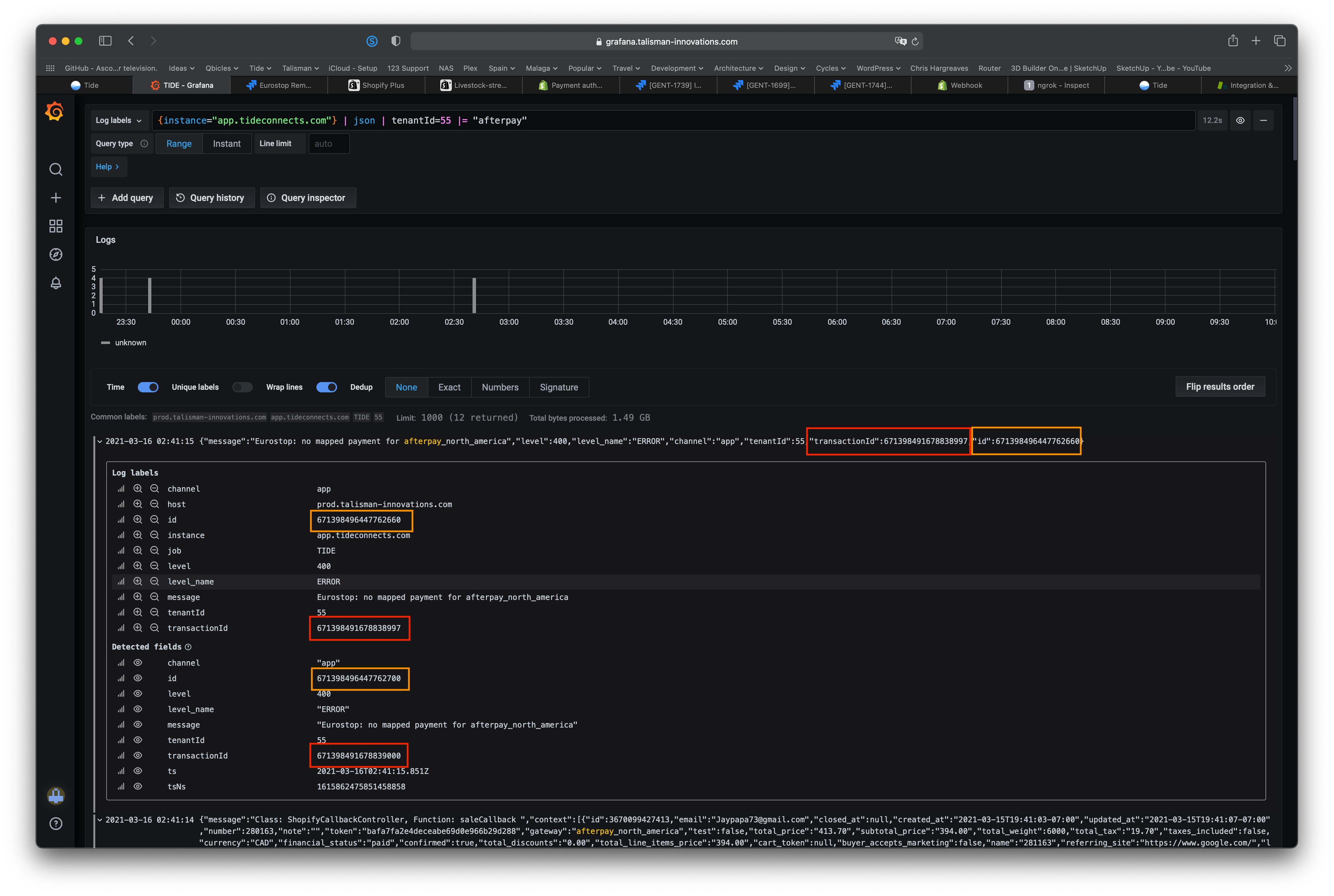Toggle the Time switch
Screen dimensions: 1334x896
[x=148, y=387]
